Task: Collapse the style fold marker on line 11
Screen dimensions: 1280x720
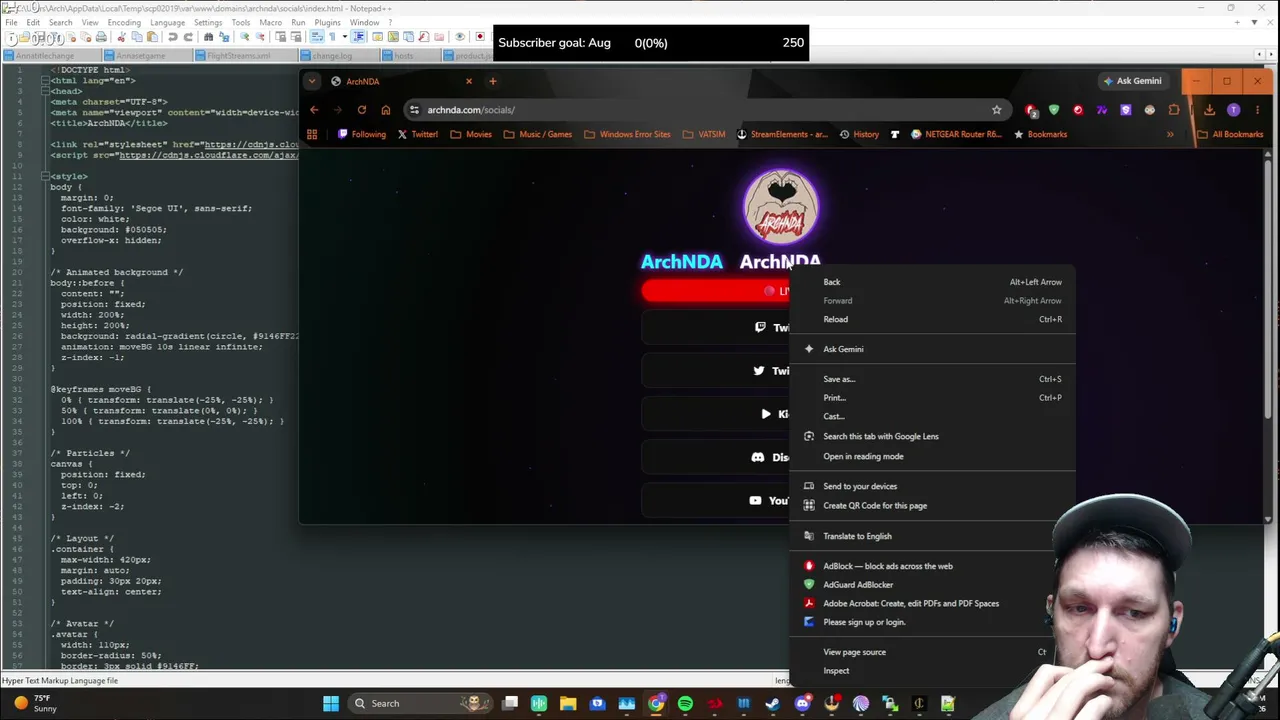Action: pos(43,176)
